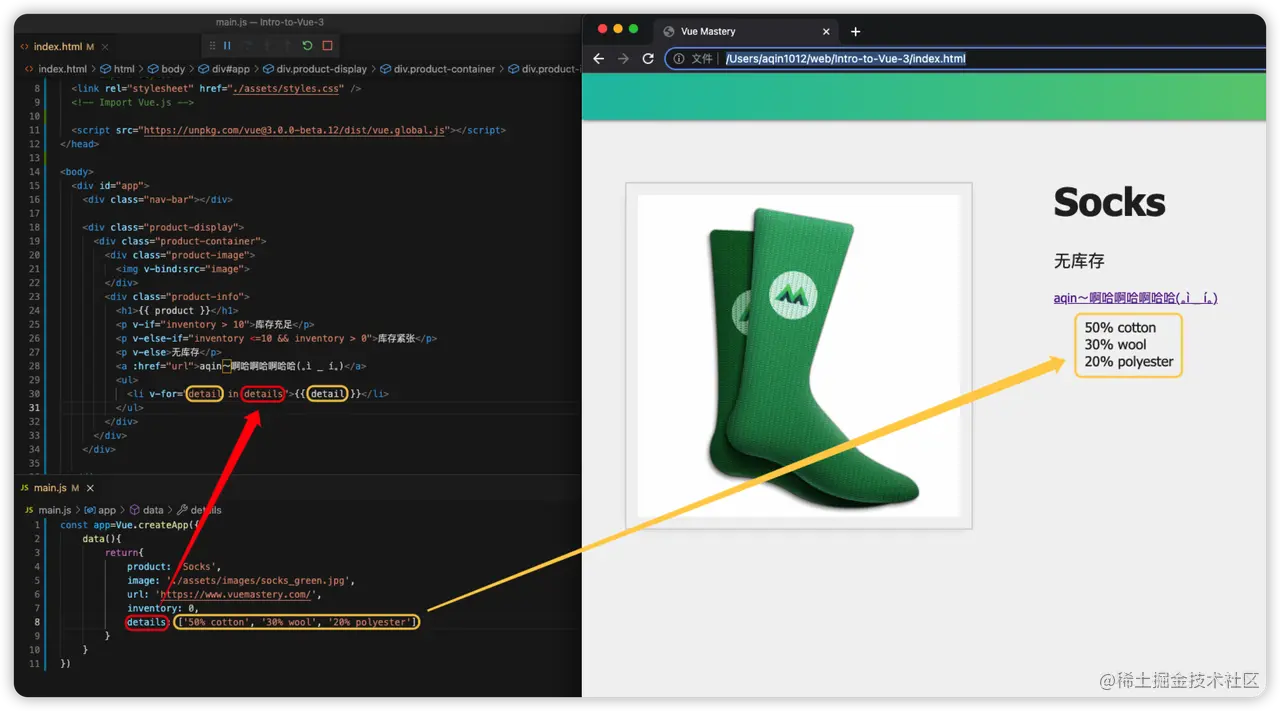Click the vue.global.js script URL in code
This screenshot has width=1280, height=711.
294,130
